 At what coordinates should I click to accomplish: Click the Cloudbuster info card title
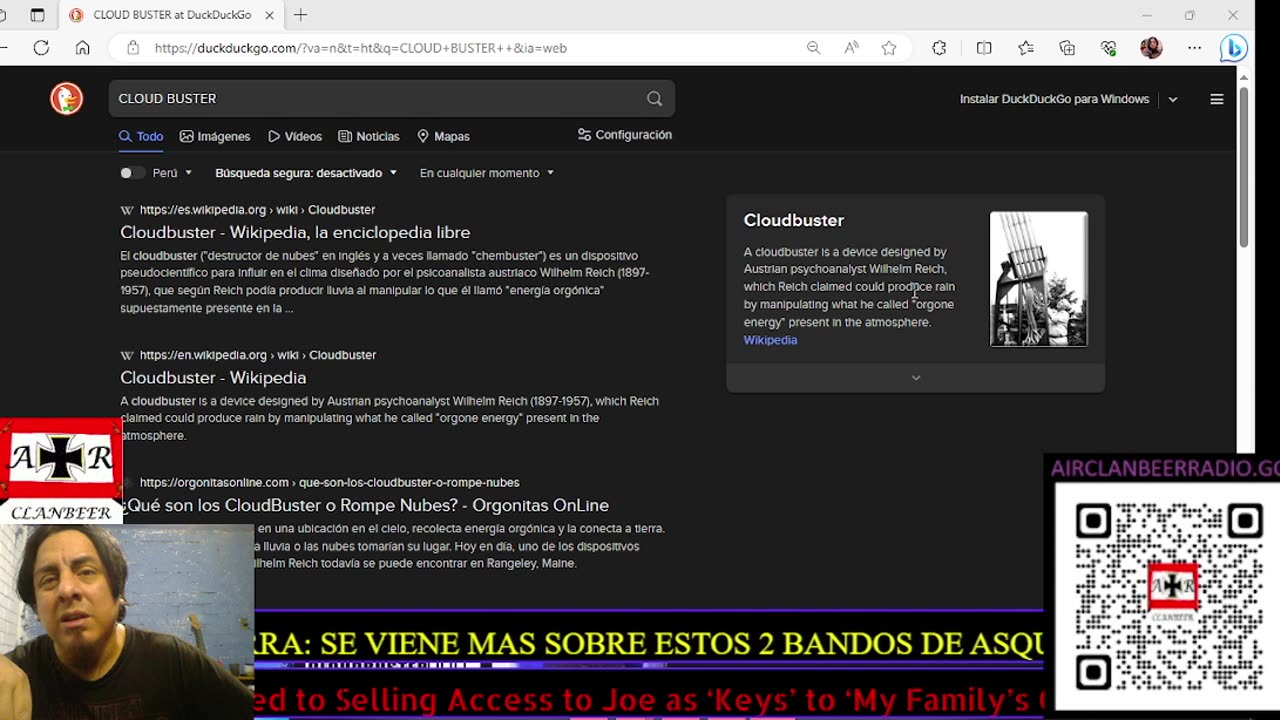coord(793,220)
